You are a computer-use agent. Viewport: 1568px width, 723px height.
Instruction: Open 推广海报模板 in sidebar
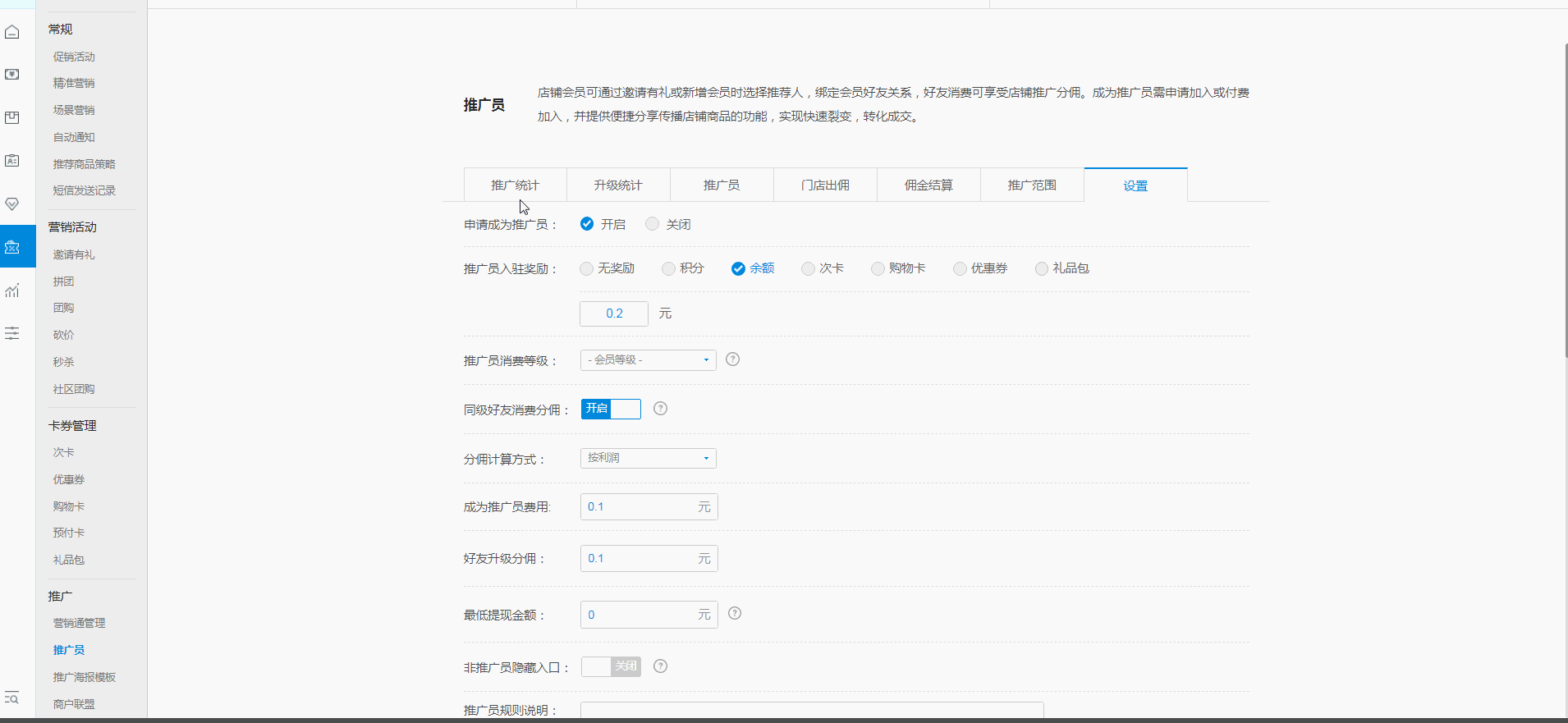pyautogui.click(x=85, y=677)
